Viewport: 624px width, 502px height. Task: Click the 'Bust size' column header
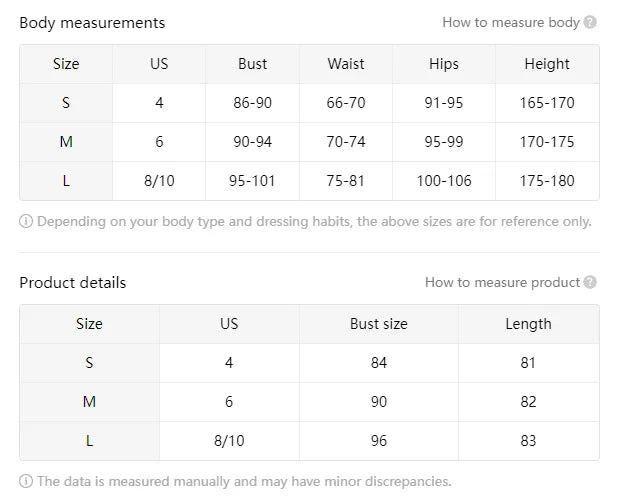click(379, 324)
